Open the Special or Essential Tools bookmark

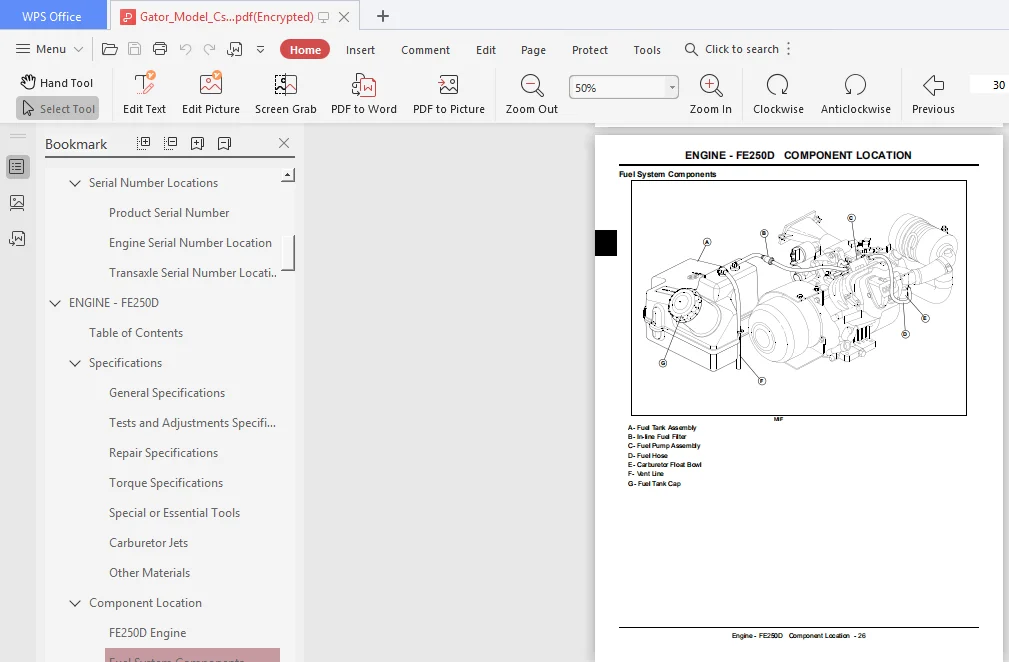click(174, 513)
